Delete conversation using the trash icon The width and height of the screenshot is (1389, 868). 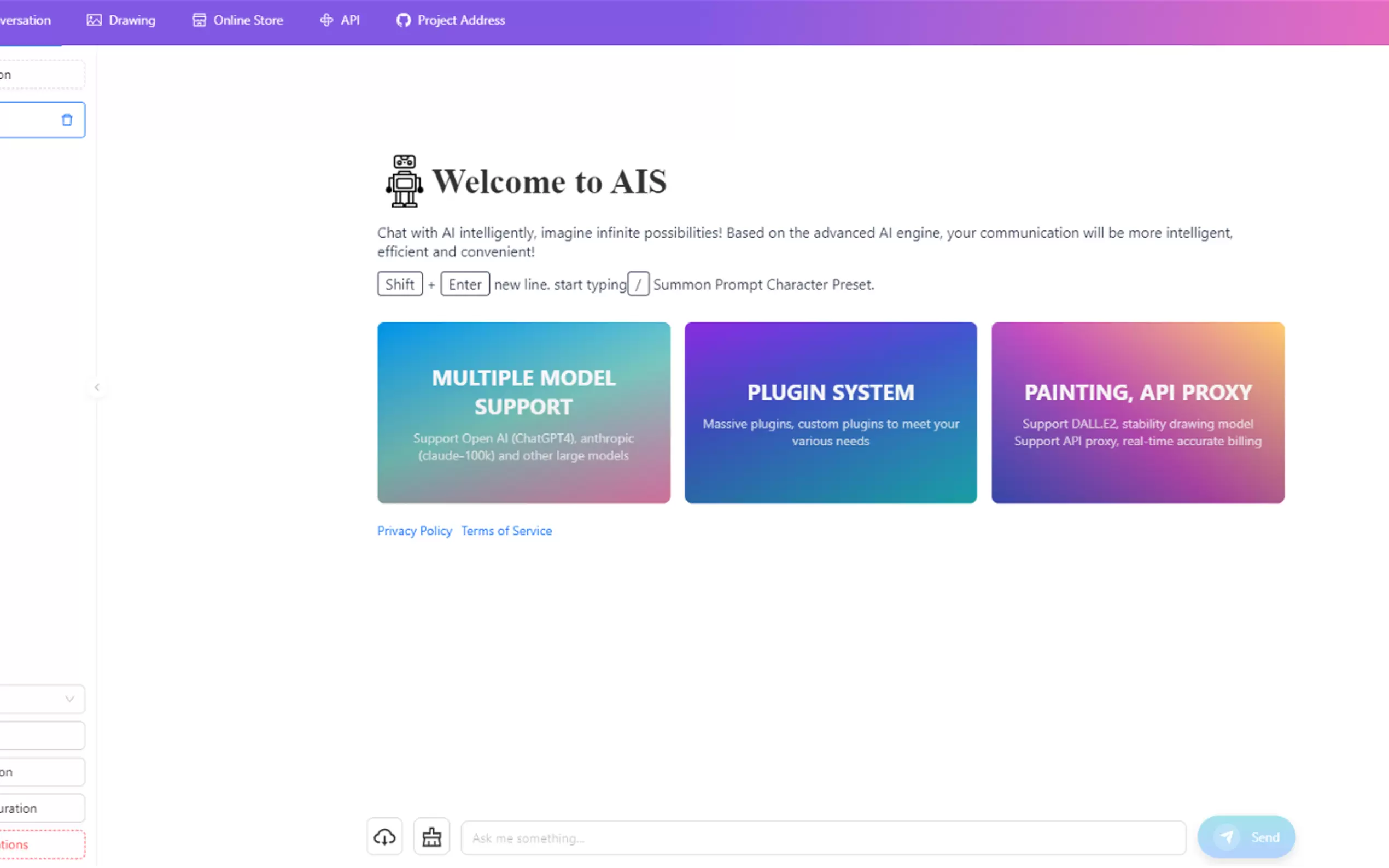(67, 119)
